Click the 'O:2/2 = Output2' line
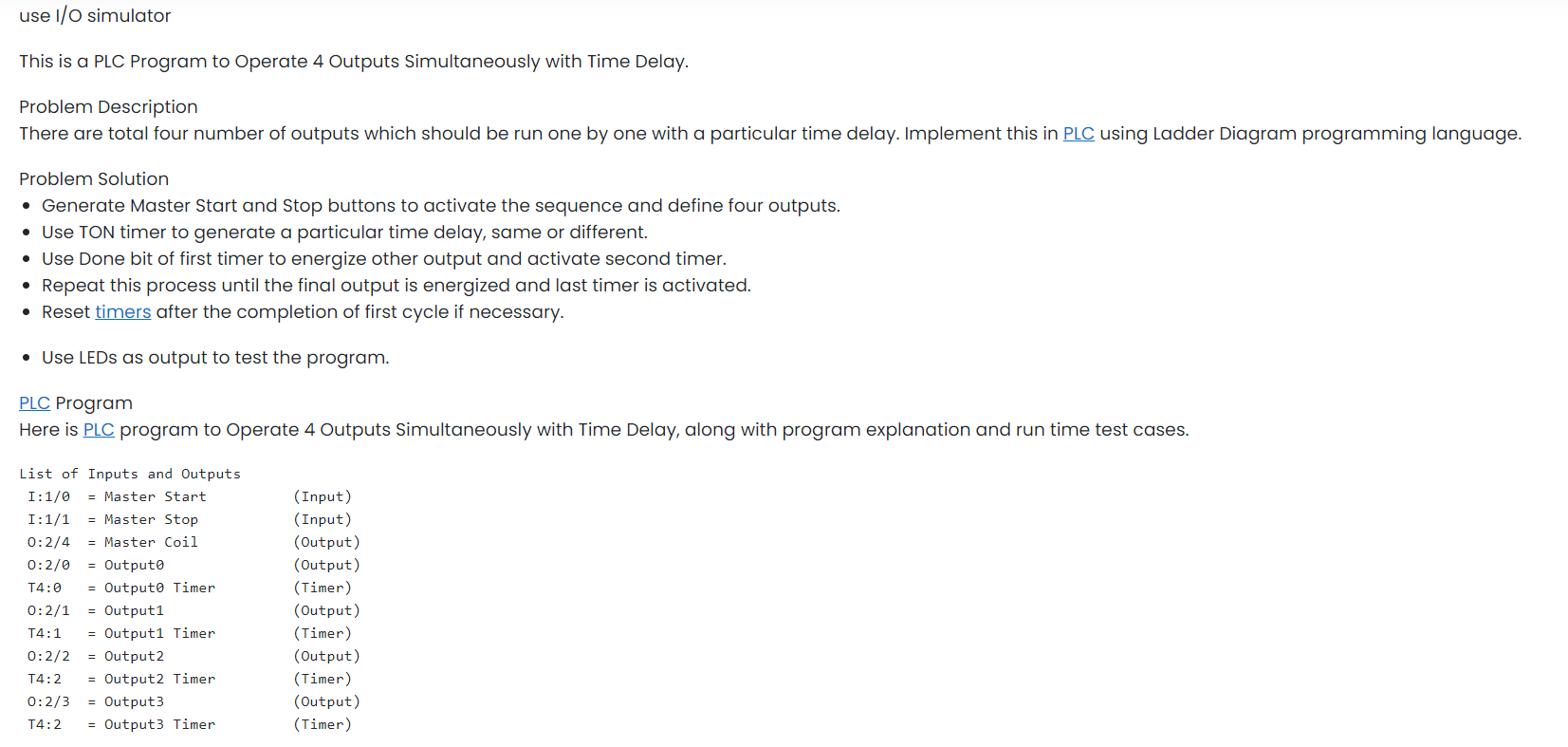 [194, 656]
